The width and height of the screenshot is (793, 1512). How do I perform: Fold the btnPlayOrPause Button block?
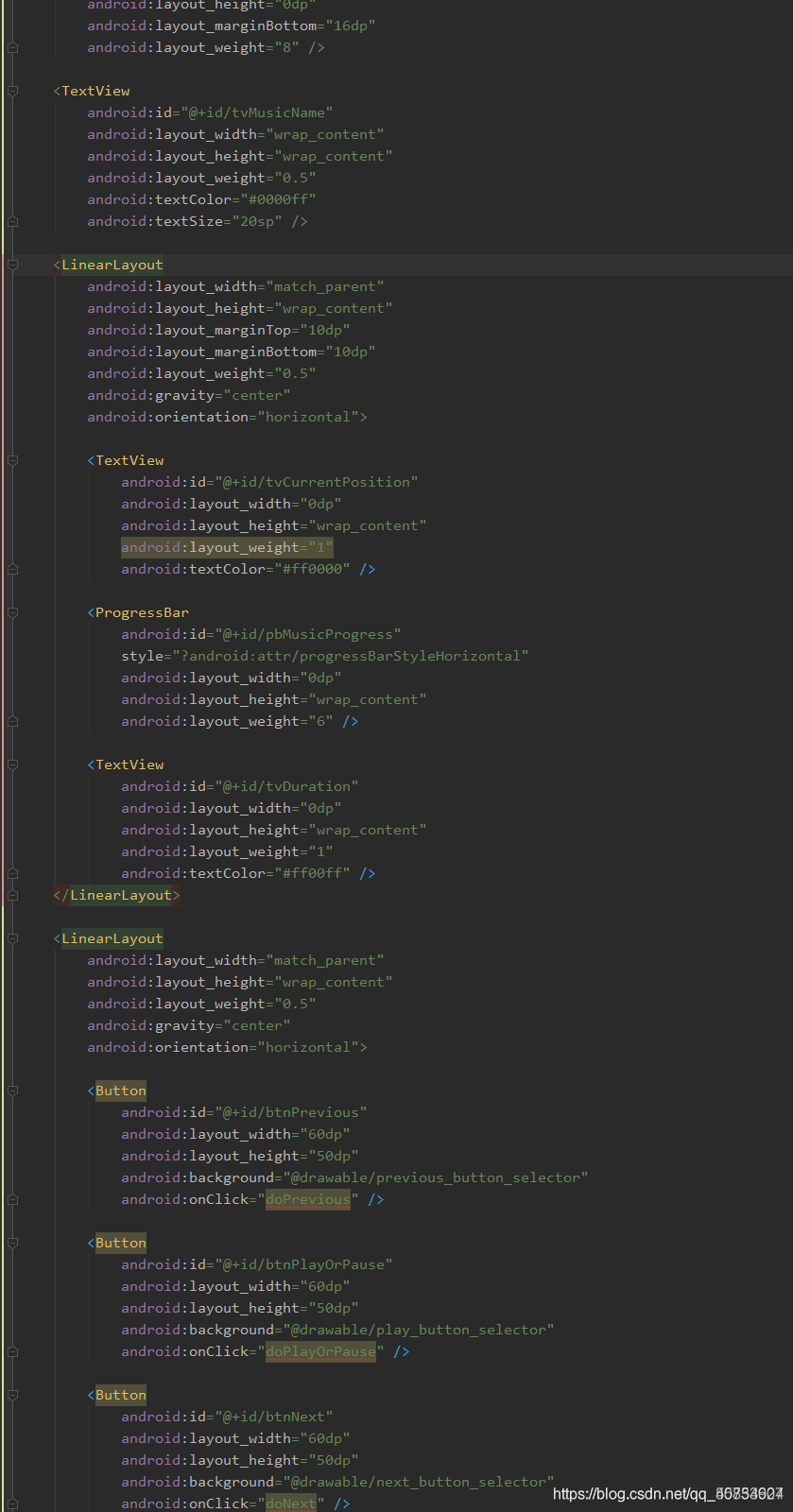coord(12,1243)
